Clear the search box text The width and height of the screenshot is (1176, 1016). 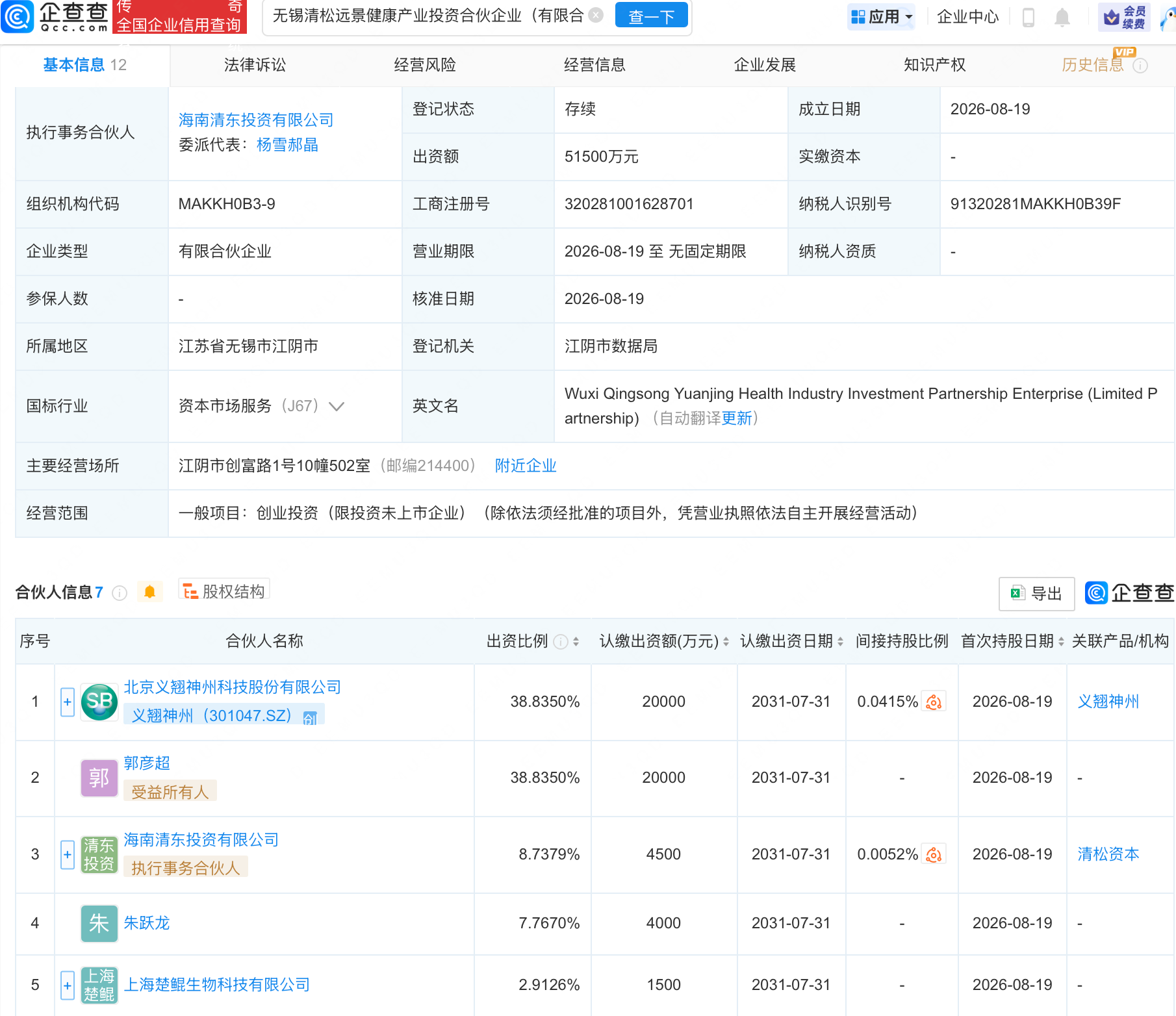coord(596,15)
